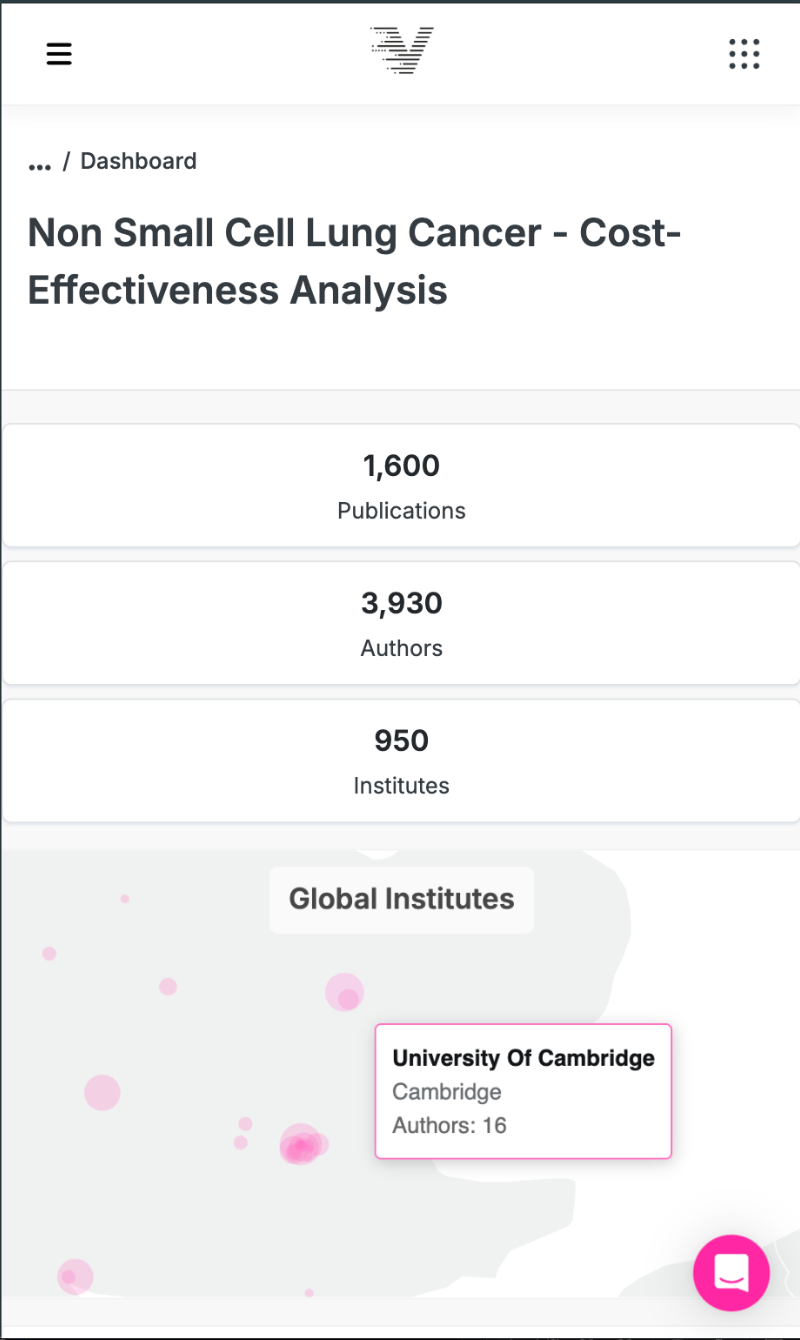Image resolution: width=800 pixels, height=1340 pixels.
Task: Click the Cambridge city text in tooltip
Action: 446,1091
